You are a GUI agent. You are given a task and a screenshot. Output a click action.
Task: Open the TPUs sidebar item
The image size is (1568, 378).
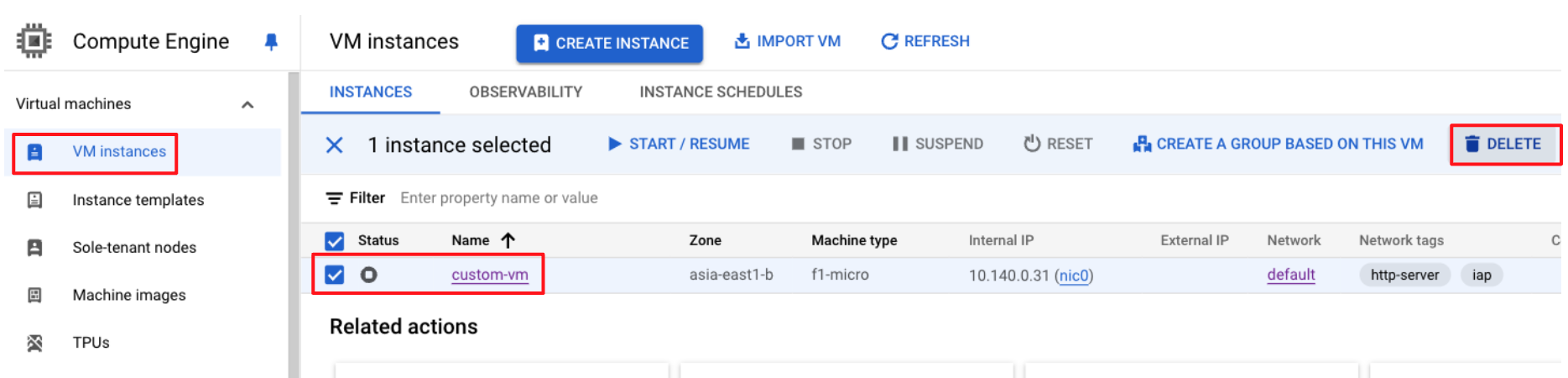(x=91, y=343)
